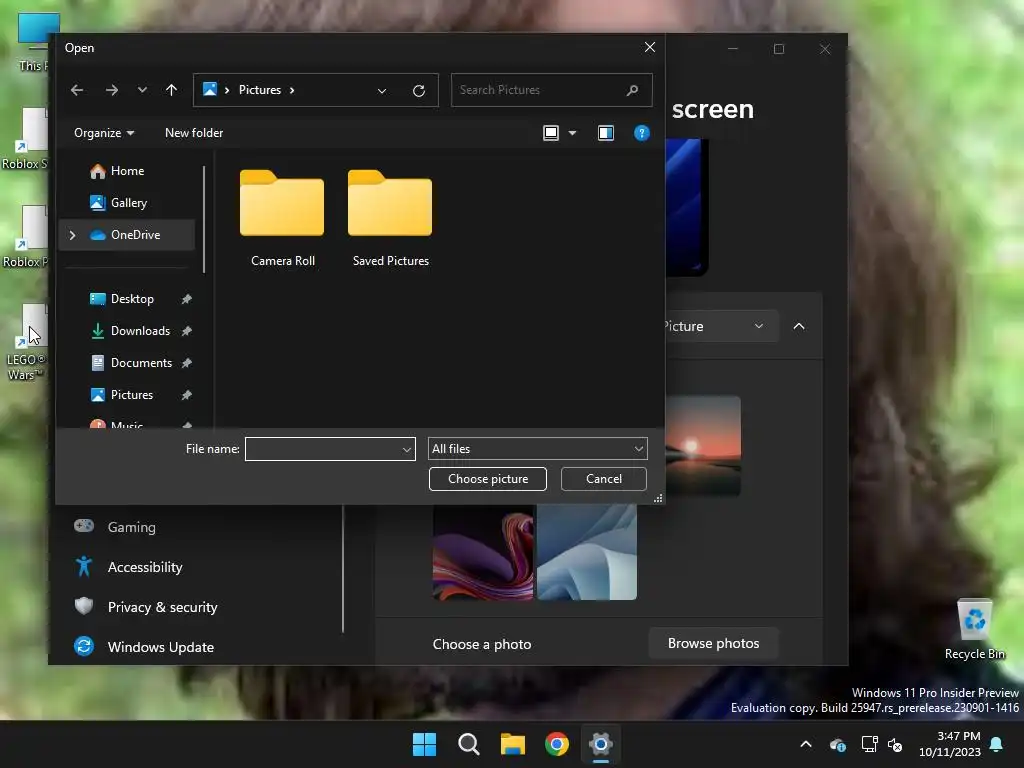Open recent locations chevron beside forward arrow
Image resolution: width=1024 pixels, height=768 pixels.
[142, 90]
